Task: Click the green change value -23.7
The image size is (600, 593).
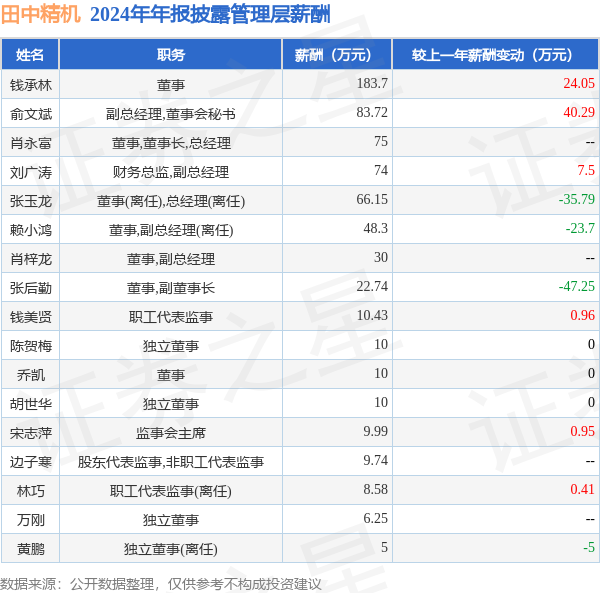Action: [580, 228]
